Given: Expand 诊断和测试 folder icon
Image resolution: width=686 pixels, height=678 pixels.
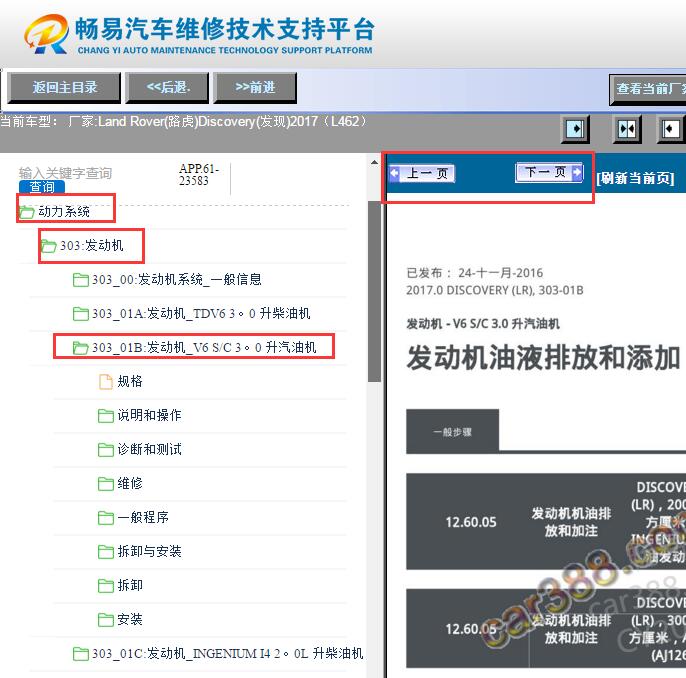Looking at the screenshot, I should tap(105, 450).
